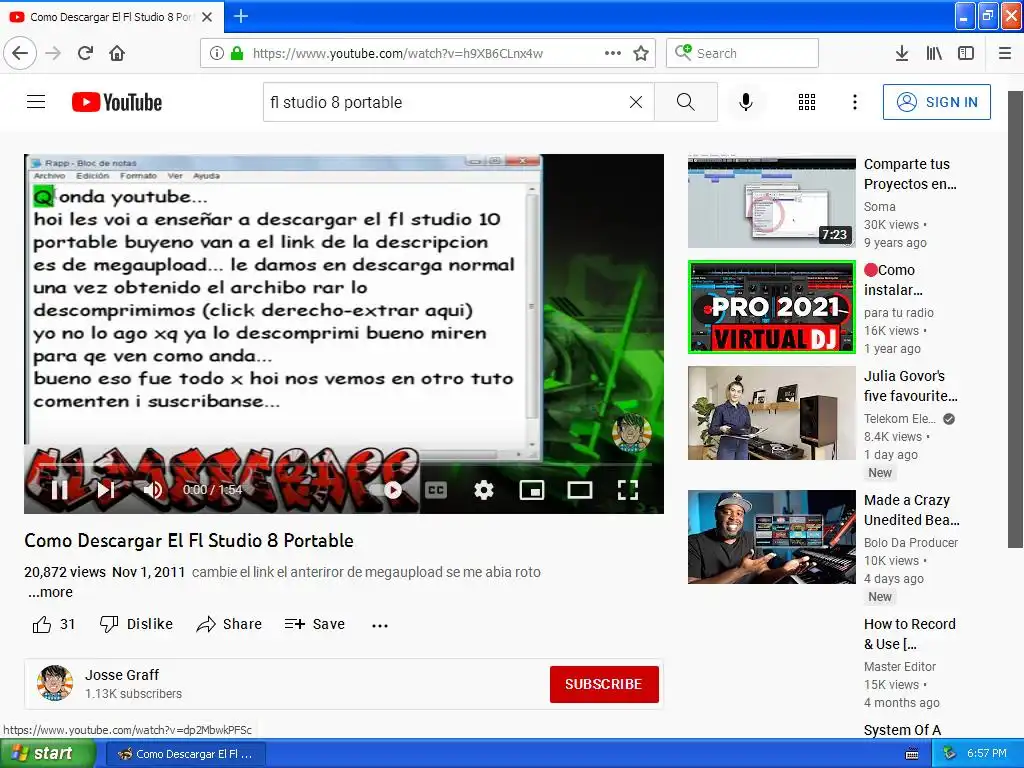Mute the video volume
The width and height of the screenshot is (1024, 768).
tap(153, 490)
